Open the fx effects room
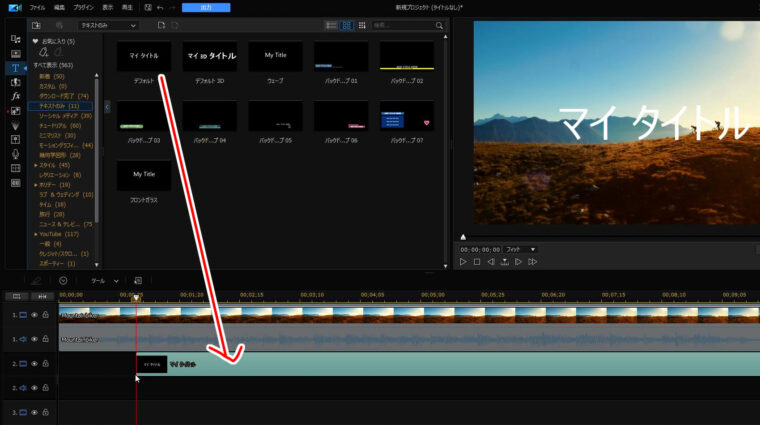The image size is (760, 425). (15, 96)
